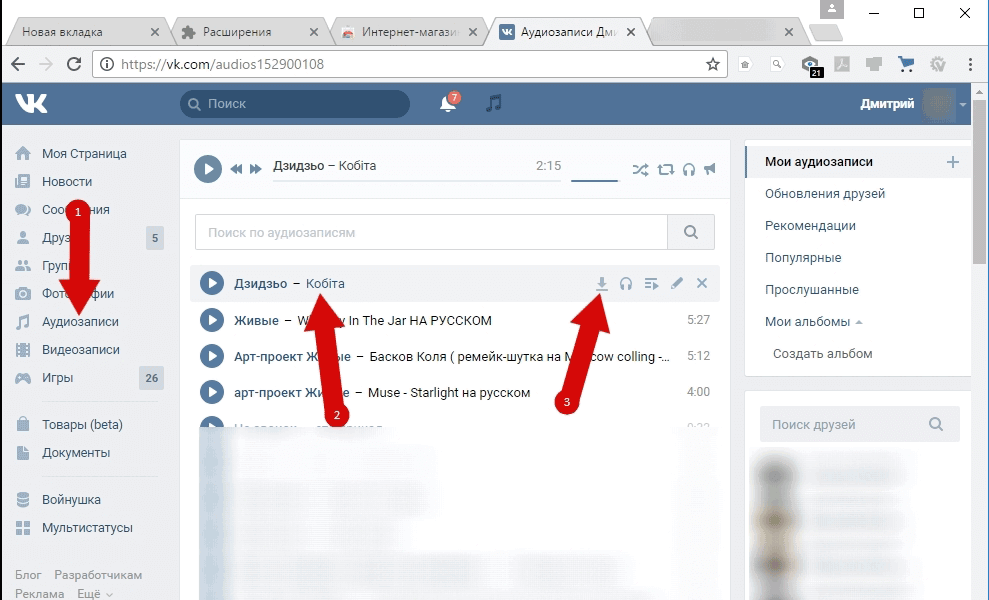Open the music note player icon in header
The height and width of the screenshot is (600, 989).
(494, 103)
